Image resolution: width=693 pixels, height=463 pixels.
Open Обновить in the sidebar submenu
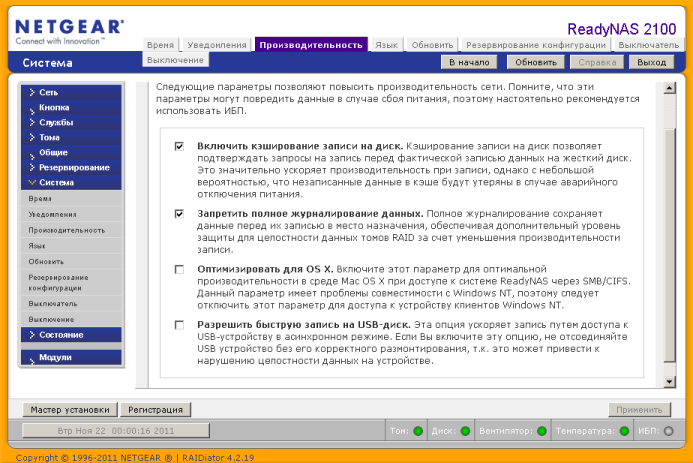tap(71, 262)
